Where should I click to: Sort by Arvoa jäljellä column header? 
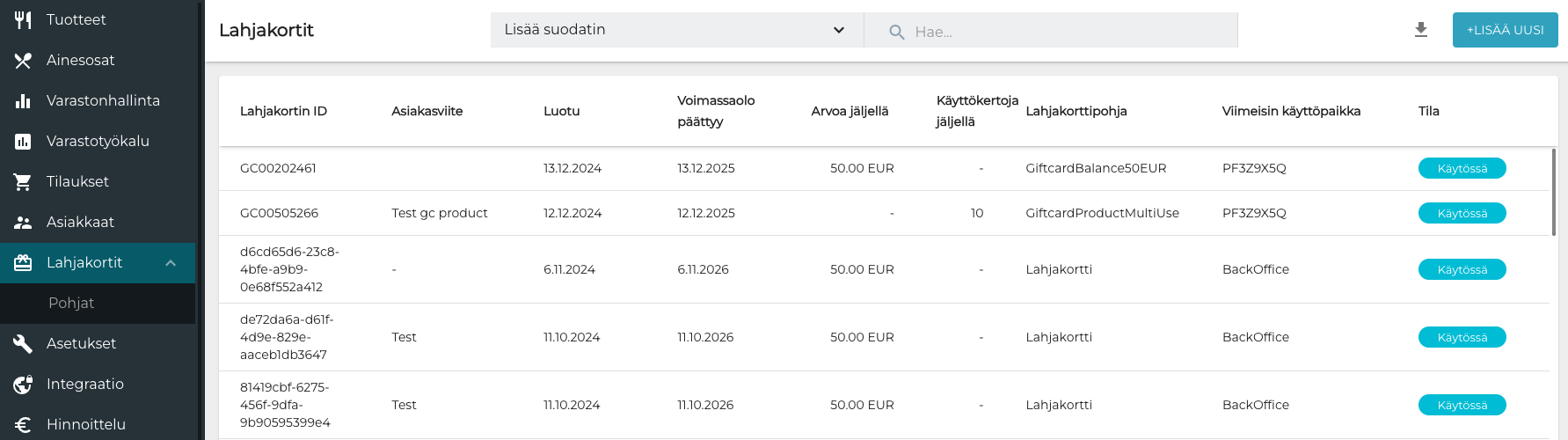tap(850, 111)
